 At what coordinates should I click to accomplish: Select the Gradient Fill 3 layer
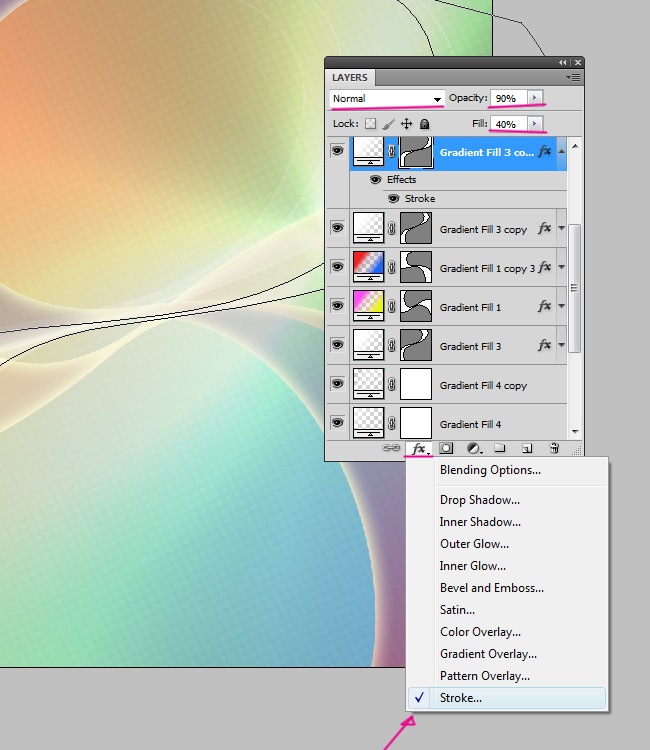click(x=472, y=346)
